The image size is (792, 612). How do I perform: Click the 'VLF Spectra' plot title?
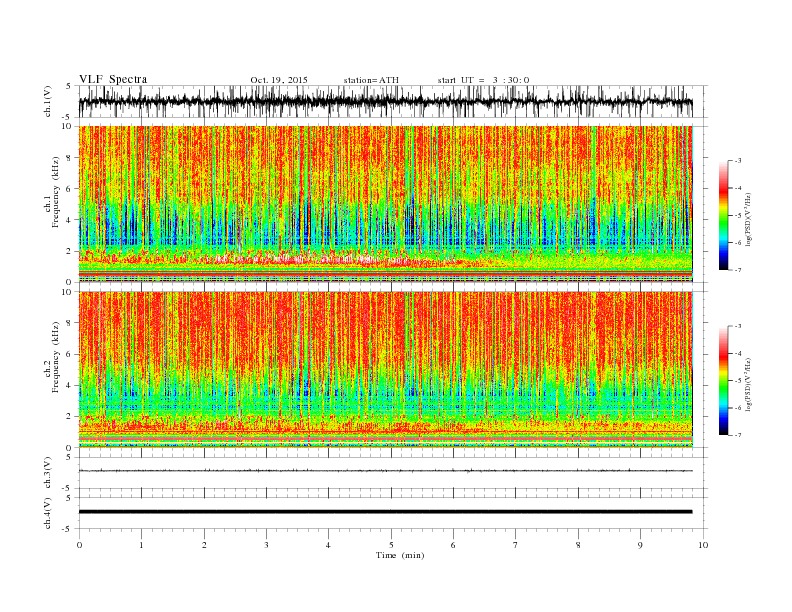click(x=113, y=79)
